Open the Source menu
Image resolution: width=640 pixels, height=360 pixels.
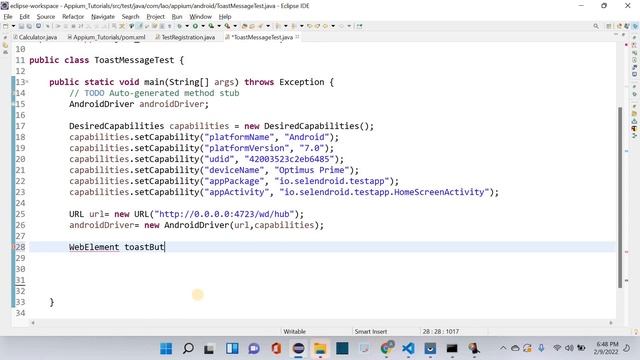coord(46,16)
